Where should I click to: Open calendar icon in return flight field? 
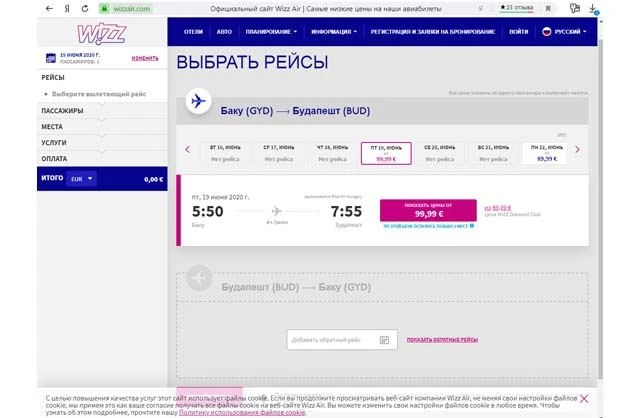384,340
